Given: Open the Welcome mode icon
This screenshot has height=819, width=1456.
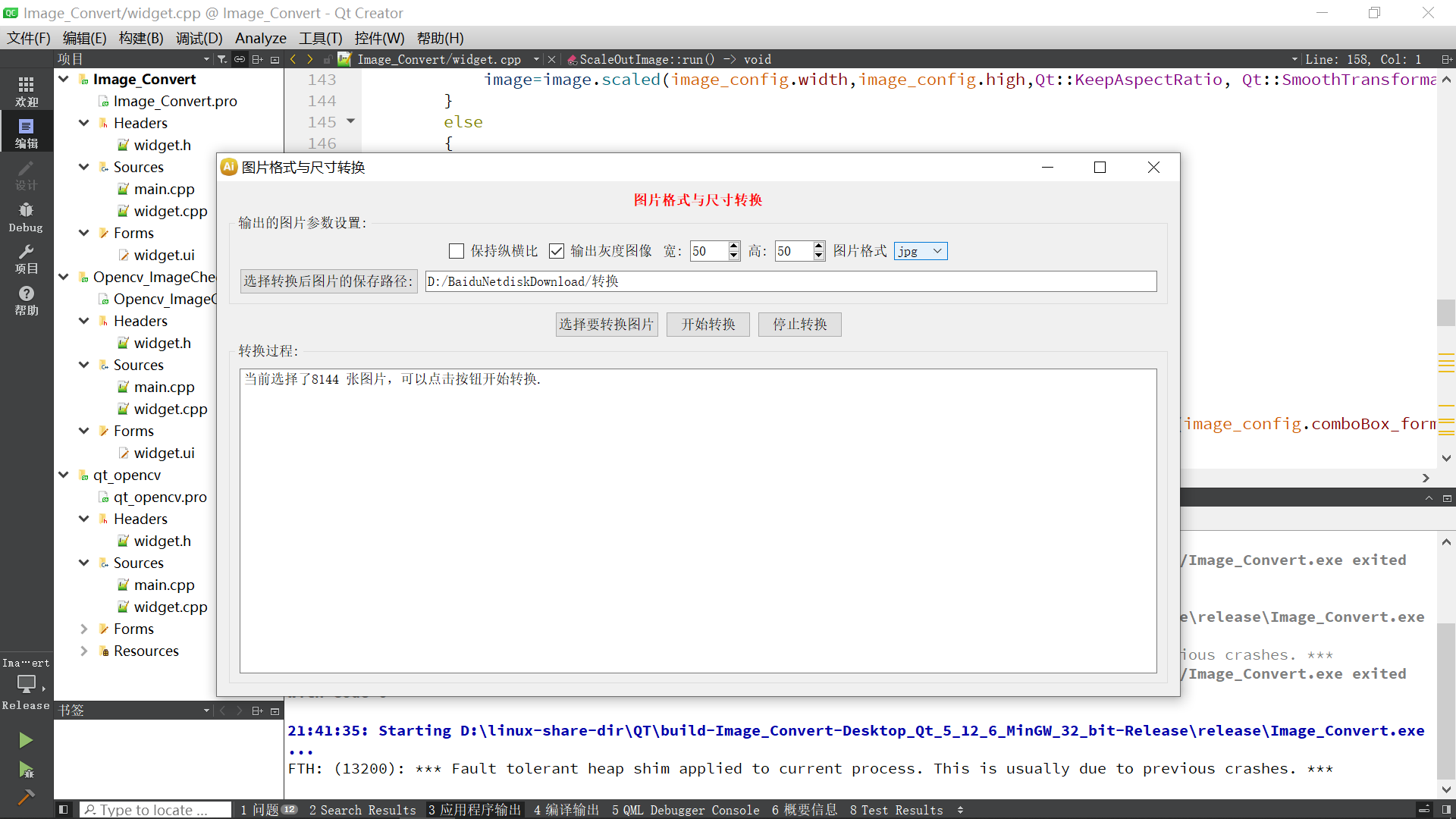Looking at the screenshot, I should pos(26,90).
